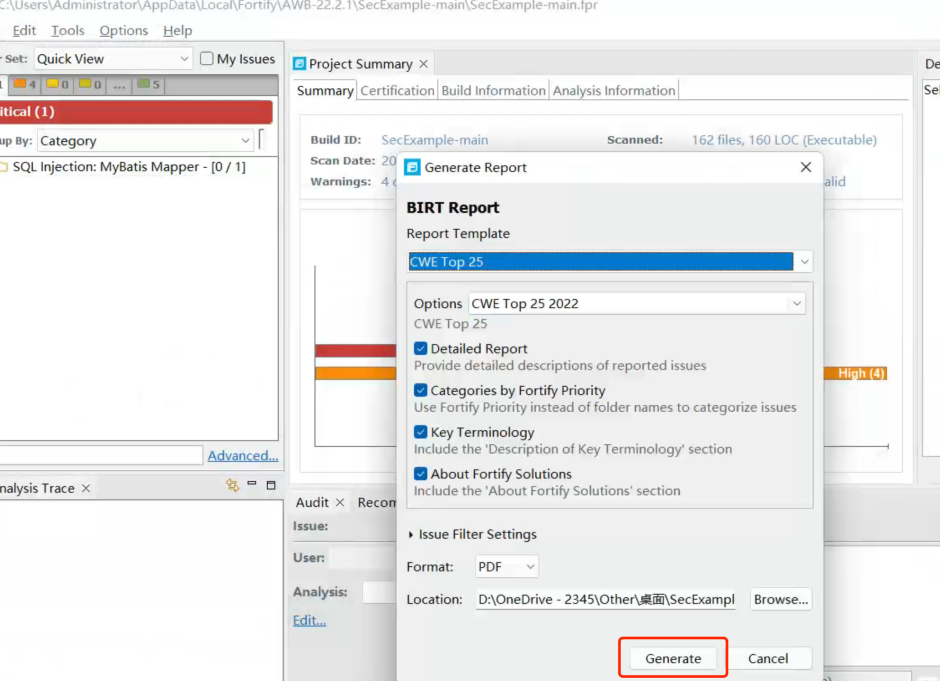Select the green folder tab showing 5
The height and width of the screenshot is (681, 940).
pyautogui.click(x=149, y=85)
